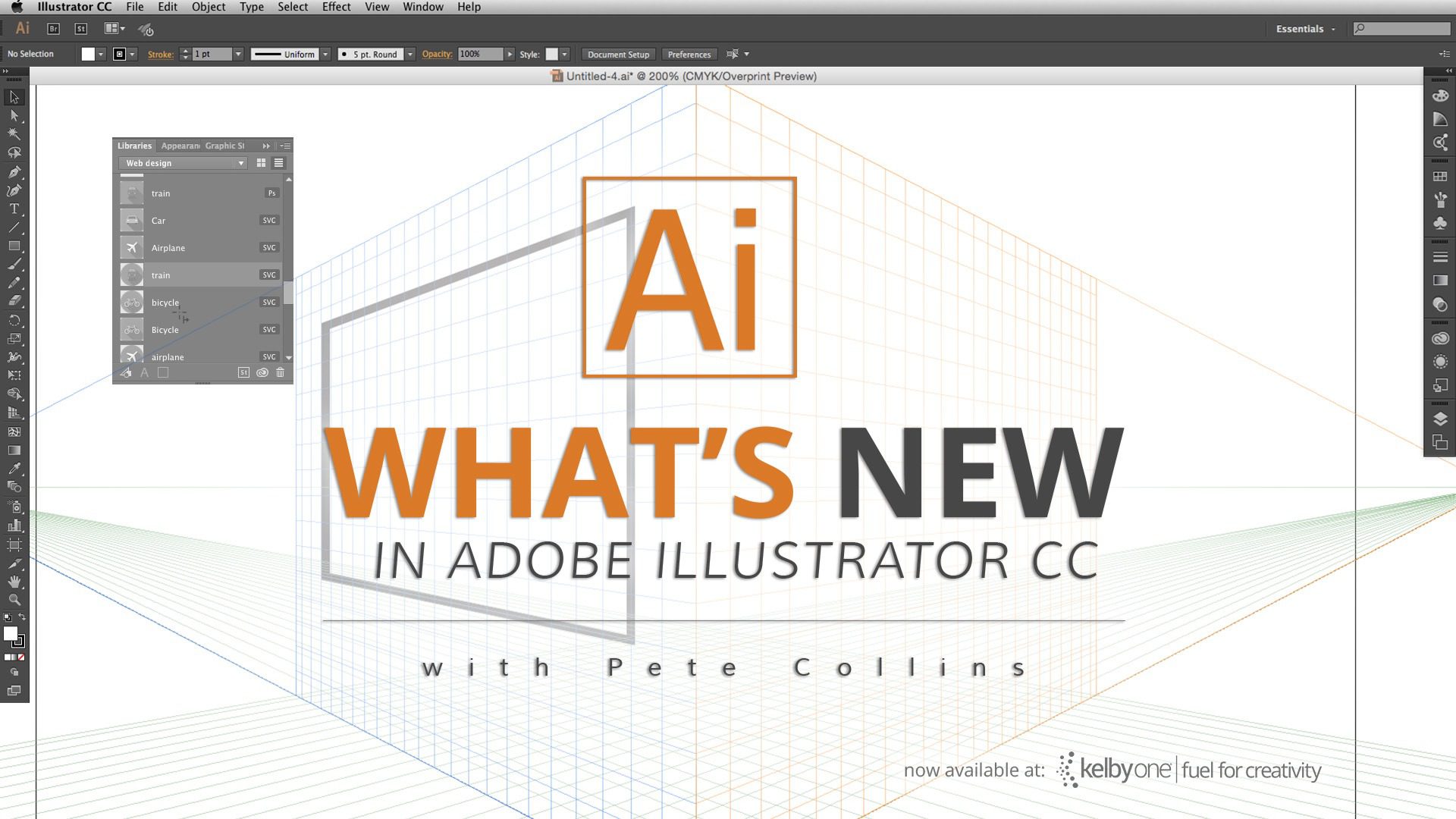Open Adobe Bridge from the Br icon
Image resolution: width=1456 pixels, height=819 pixels.
pos(53,29)
